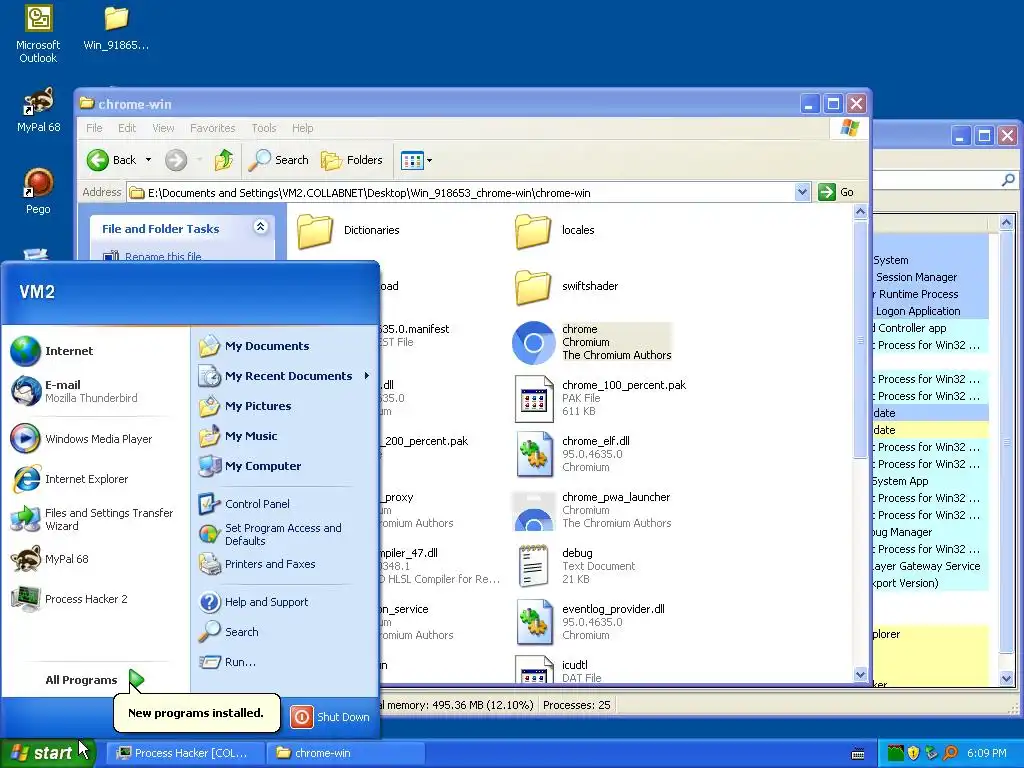
Task: Click the Up folder toolbar icon
Action: (x=223, y=160)
